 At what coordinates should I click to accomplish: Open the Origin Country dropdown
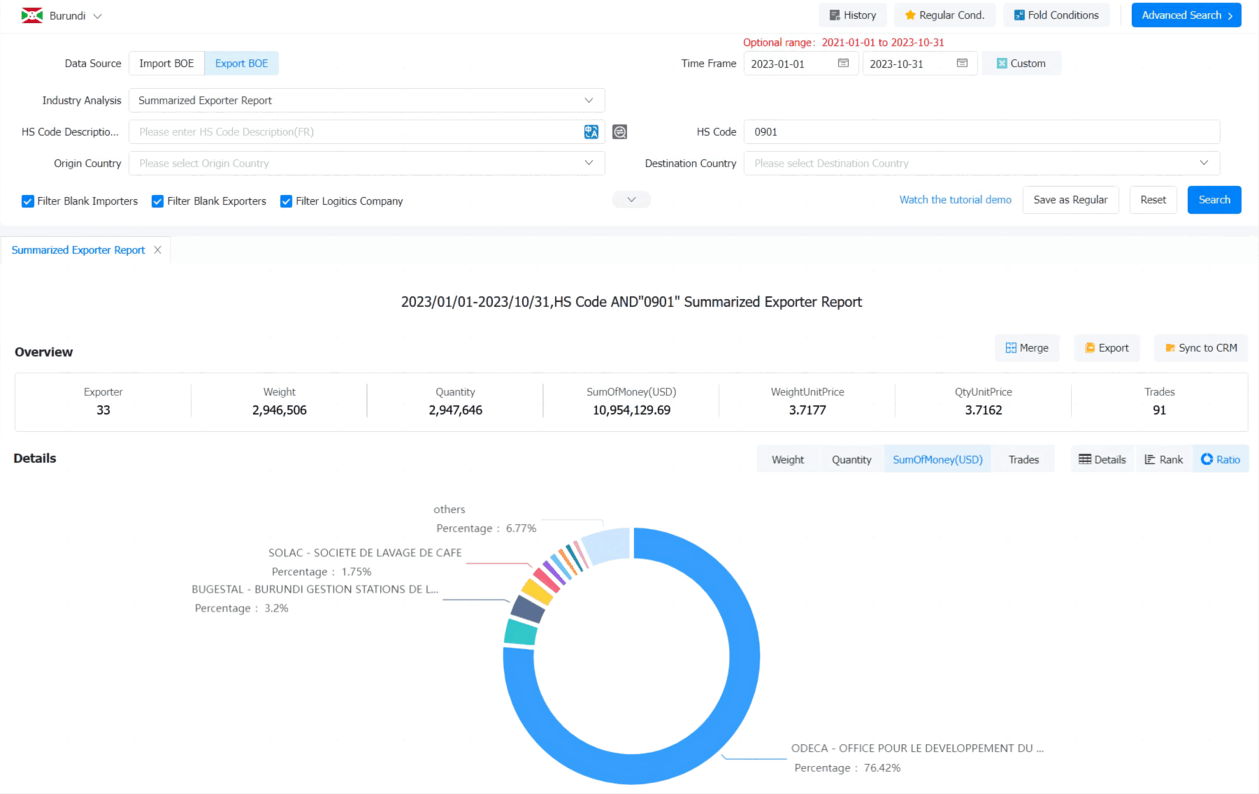coord(366,163)
